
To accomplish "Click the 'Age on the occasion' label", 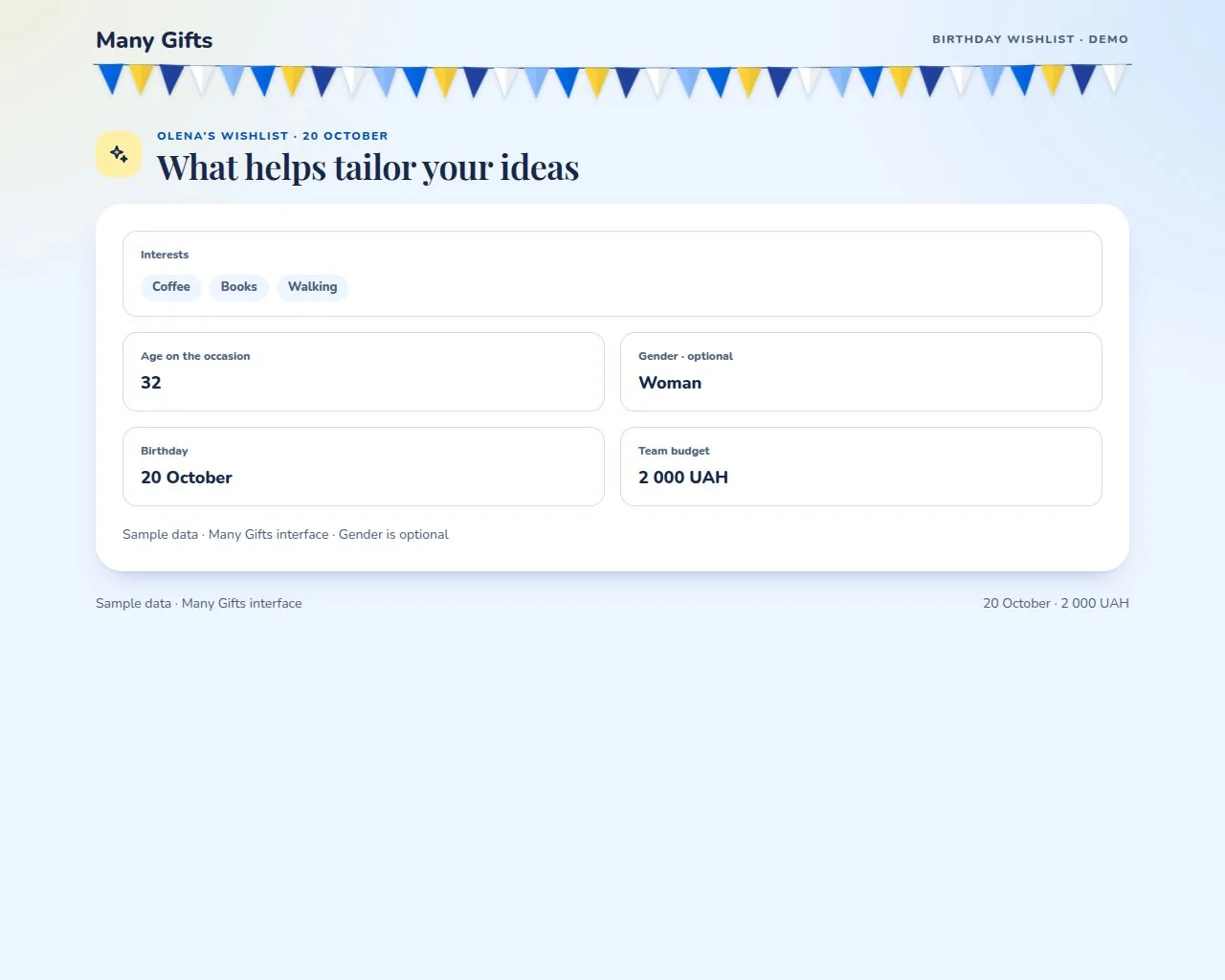I will coord(195,356).
